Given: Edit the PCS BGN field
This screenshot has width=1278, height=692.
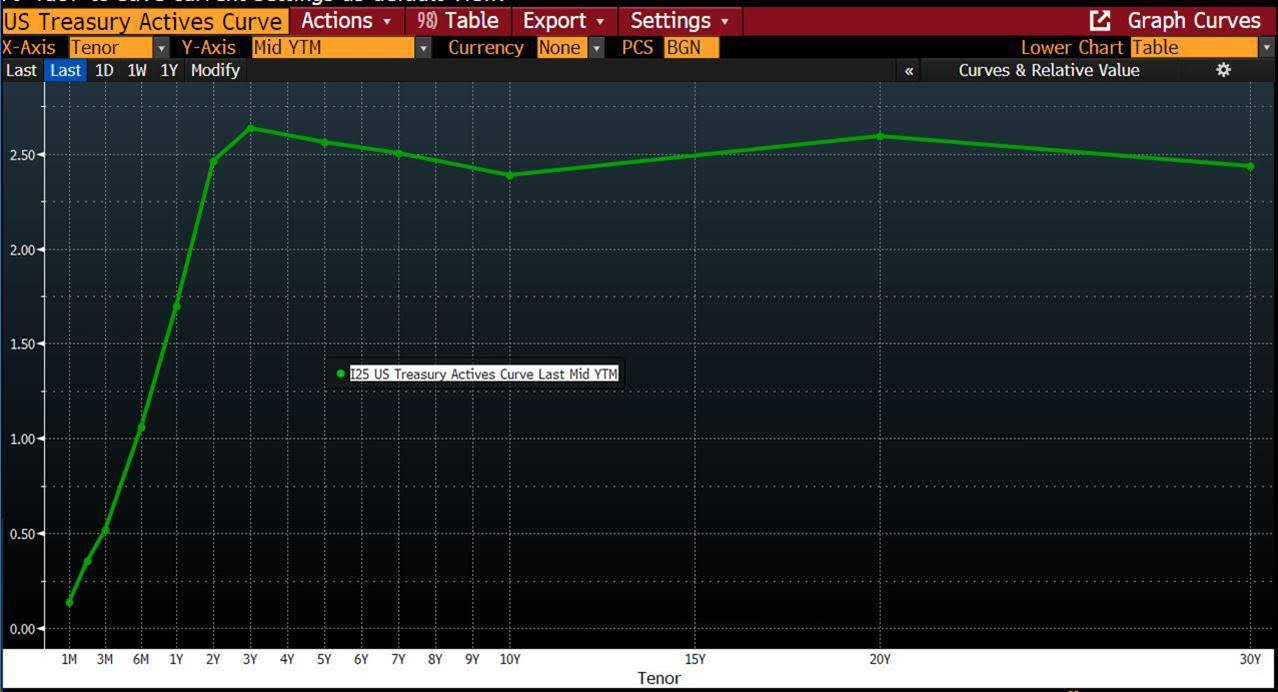Looking at the screenshot, I should [691, 47].
